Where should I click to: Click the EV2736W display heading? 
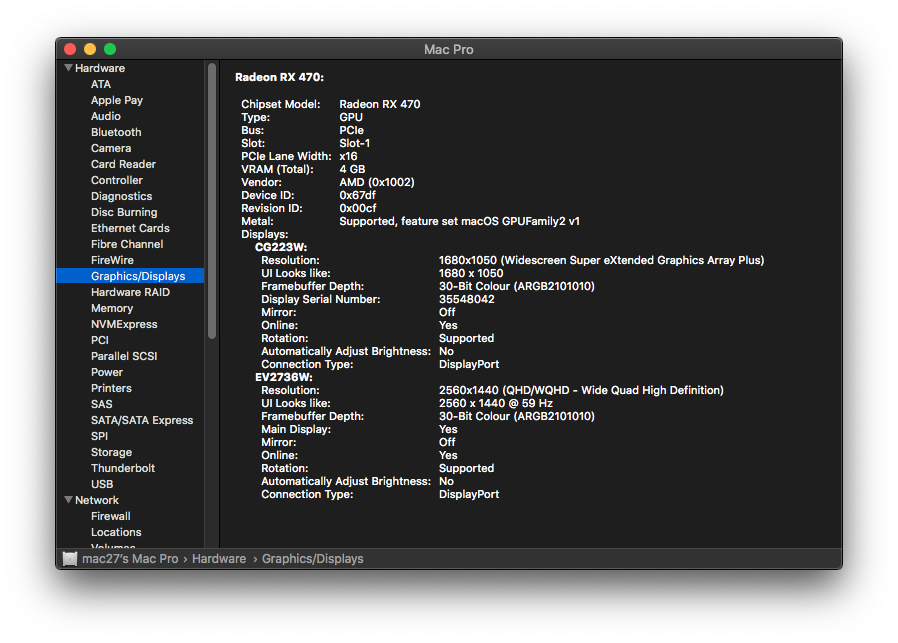[284, 377]
